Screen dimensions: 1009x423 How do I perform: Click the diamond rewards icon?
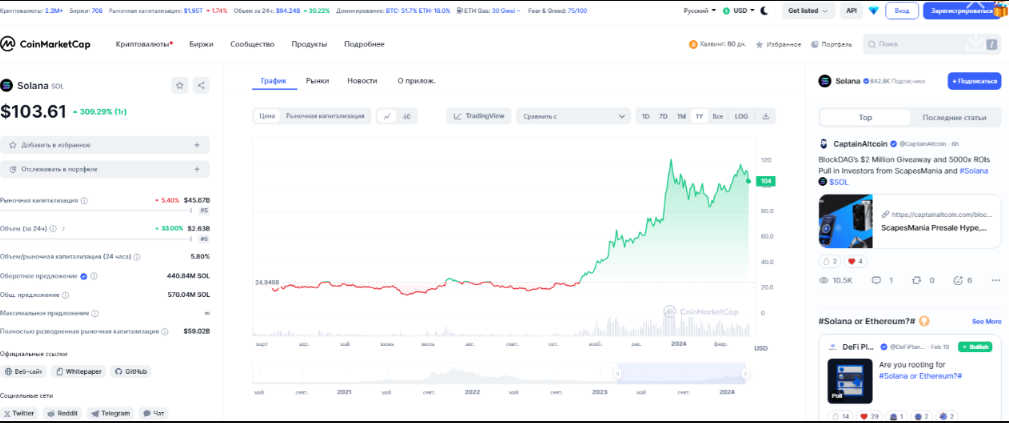(x=873, y=11)
